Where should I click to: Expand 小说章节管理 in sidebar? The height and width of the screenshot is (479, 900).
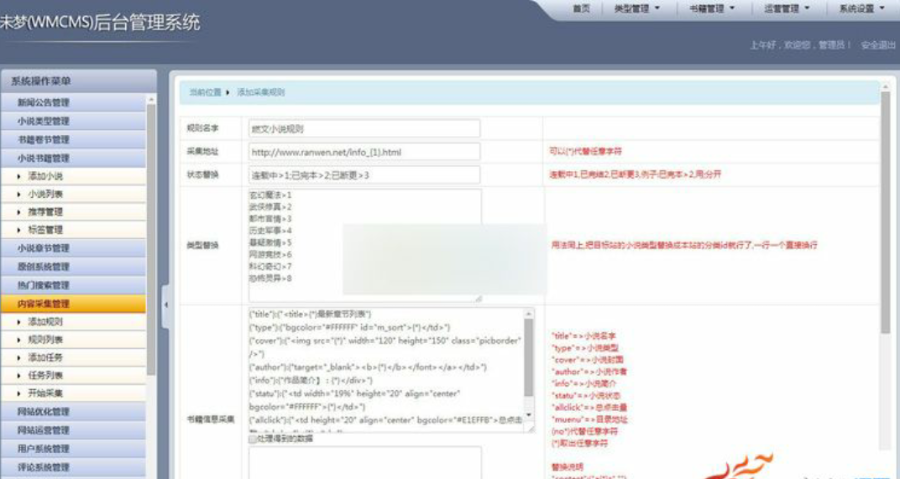(73, 248)
